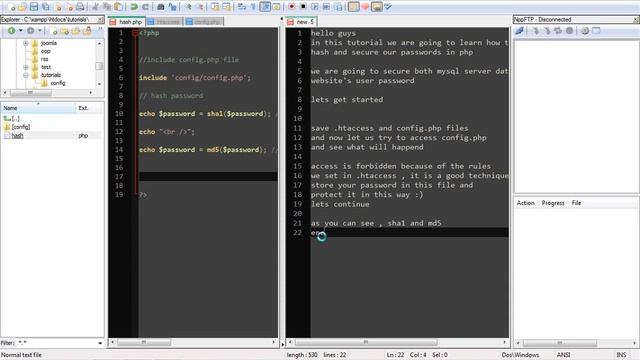Screen dimensions: 640x360
Task: Click the NppFTP abort round icon
Action: pos(569,31)
